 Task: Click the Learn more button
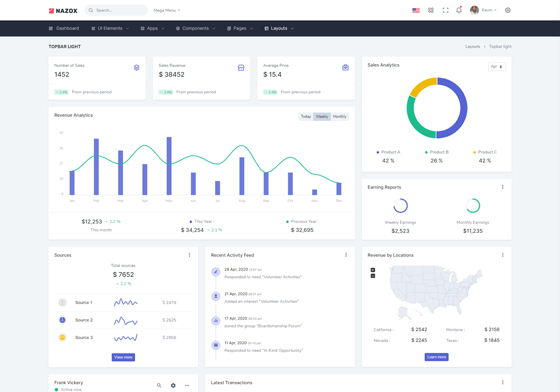tap(436, 357)
